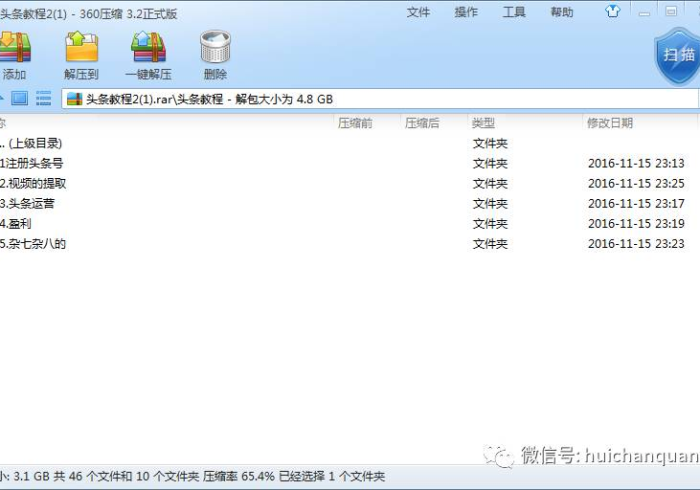Click the 删除 (Delete) trash can icon
700x490 pixels.
[215, 50]
